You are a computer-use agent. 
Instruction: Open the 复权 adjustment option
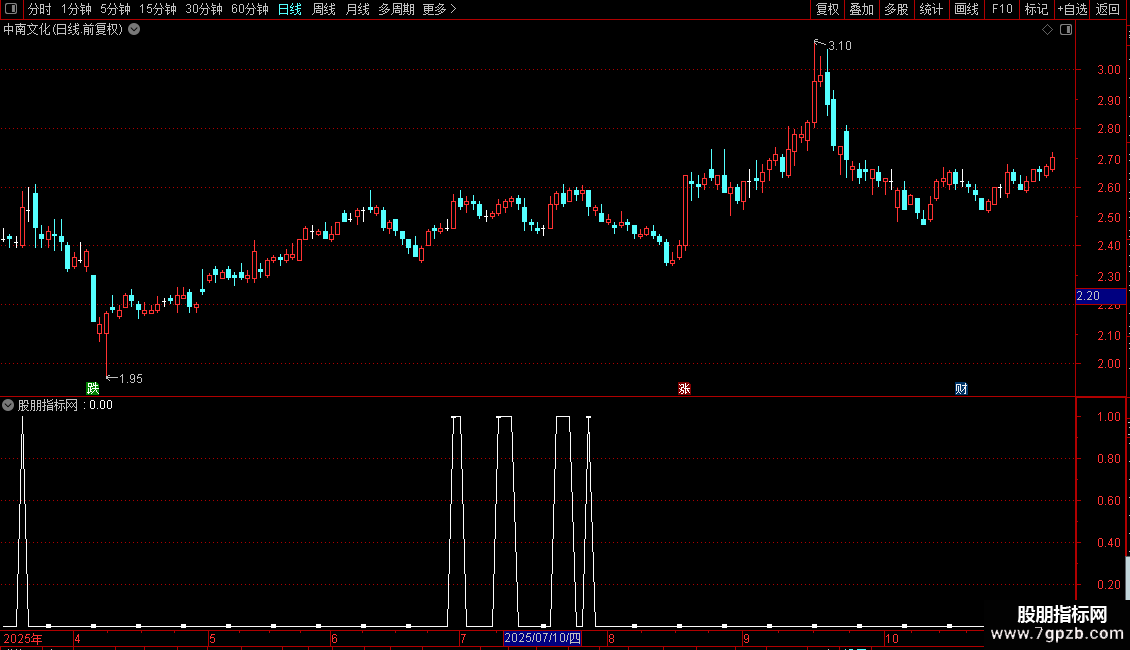tap(827, 9)
